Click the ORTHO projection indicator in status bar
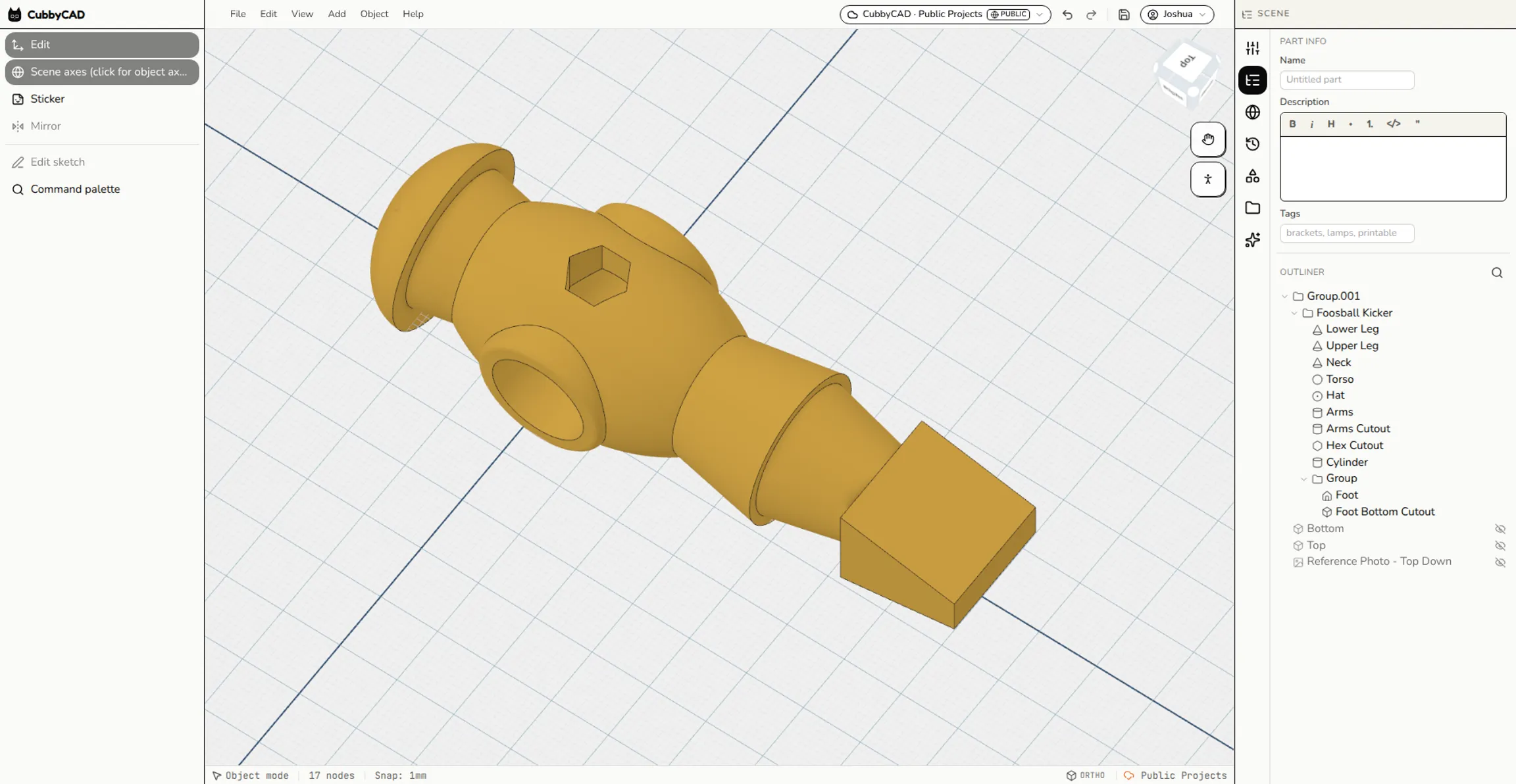The height and width of the screenshot is (784, 1516). (x=1086, y=775)
